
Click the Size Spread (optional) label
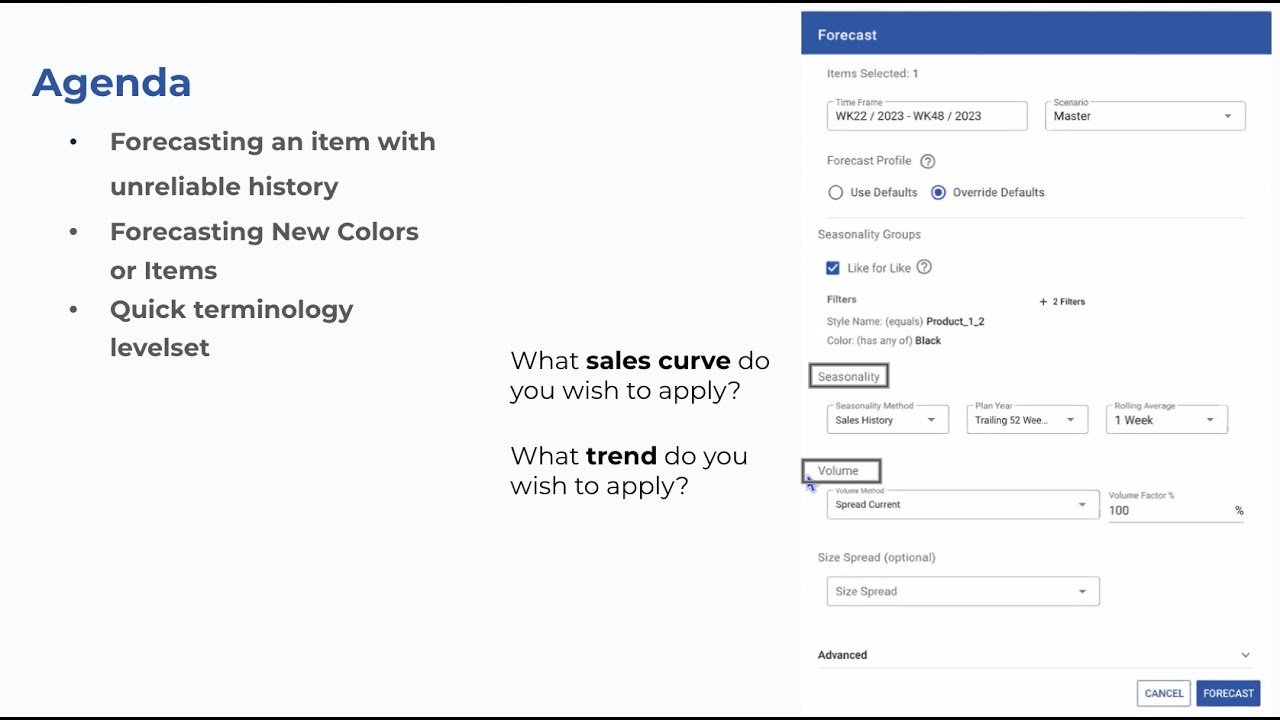pyautogui.click(x=877, y=557)
